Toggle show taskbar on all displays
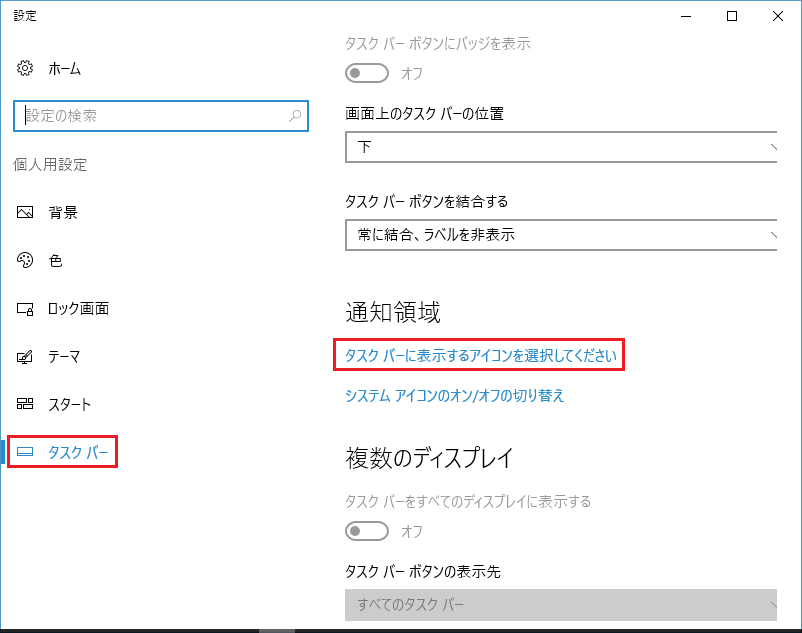 366,530
